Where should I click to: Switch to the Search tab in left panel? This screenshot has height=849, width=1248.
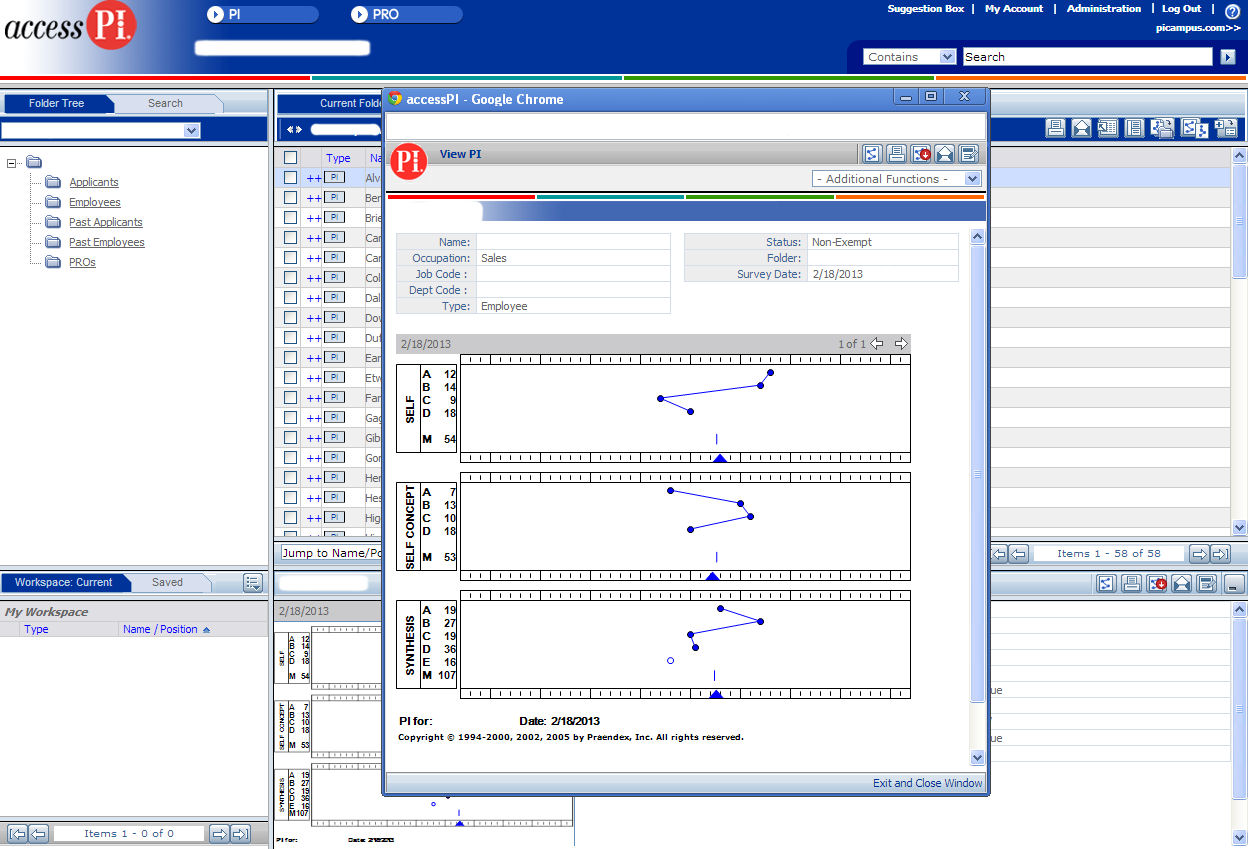[x=165, y=103]
